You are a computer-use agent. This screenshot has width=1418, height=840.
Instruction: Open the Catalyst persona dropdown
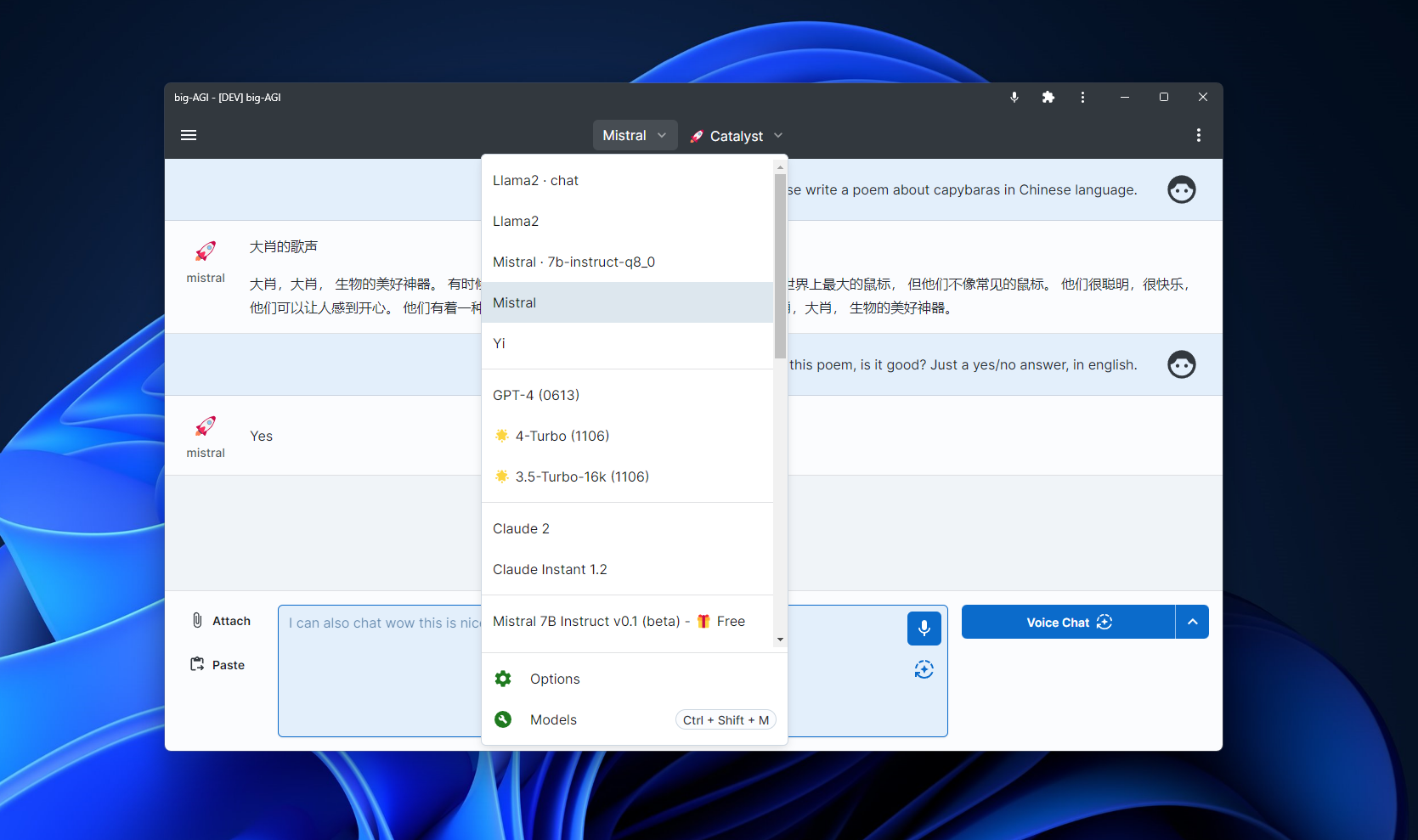pyautogui.click(x=736, y=136)
